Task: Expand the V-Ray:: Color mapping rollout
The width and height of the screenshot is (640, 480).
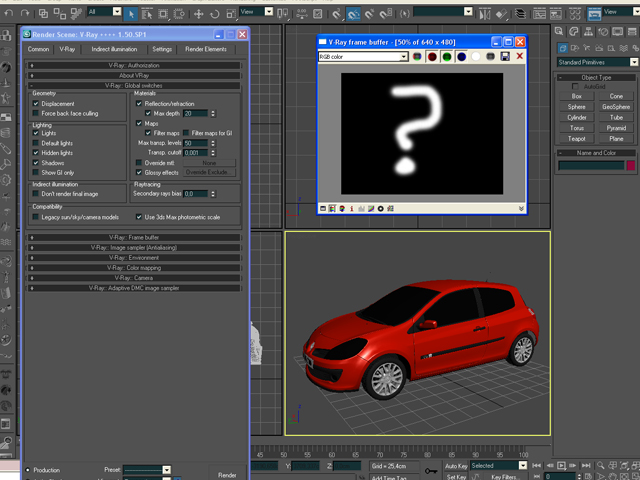Action: pos(134,268)
